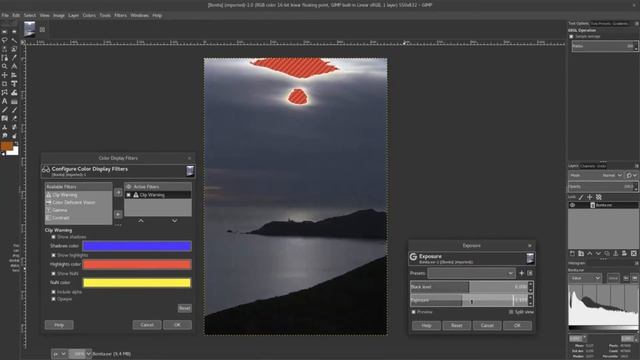Duplicate the current layer

coord(607,253)
